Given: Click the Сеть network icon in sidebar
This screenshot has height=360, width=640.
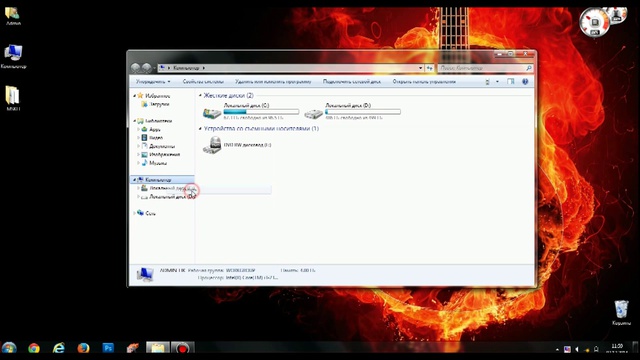Looking at the screenshot, I should (x=140, y=213).
